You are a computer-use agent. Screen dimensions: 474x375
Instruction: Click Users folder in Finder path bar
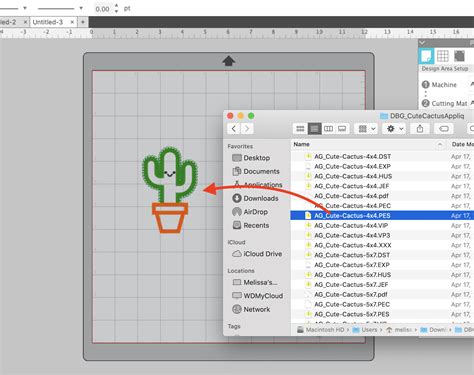(x=365, y=330)
